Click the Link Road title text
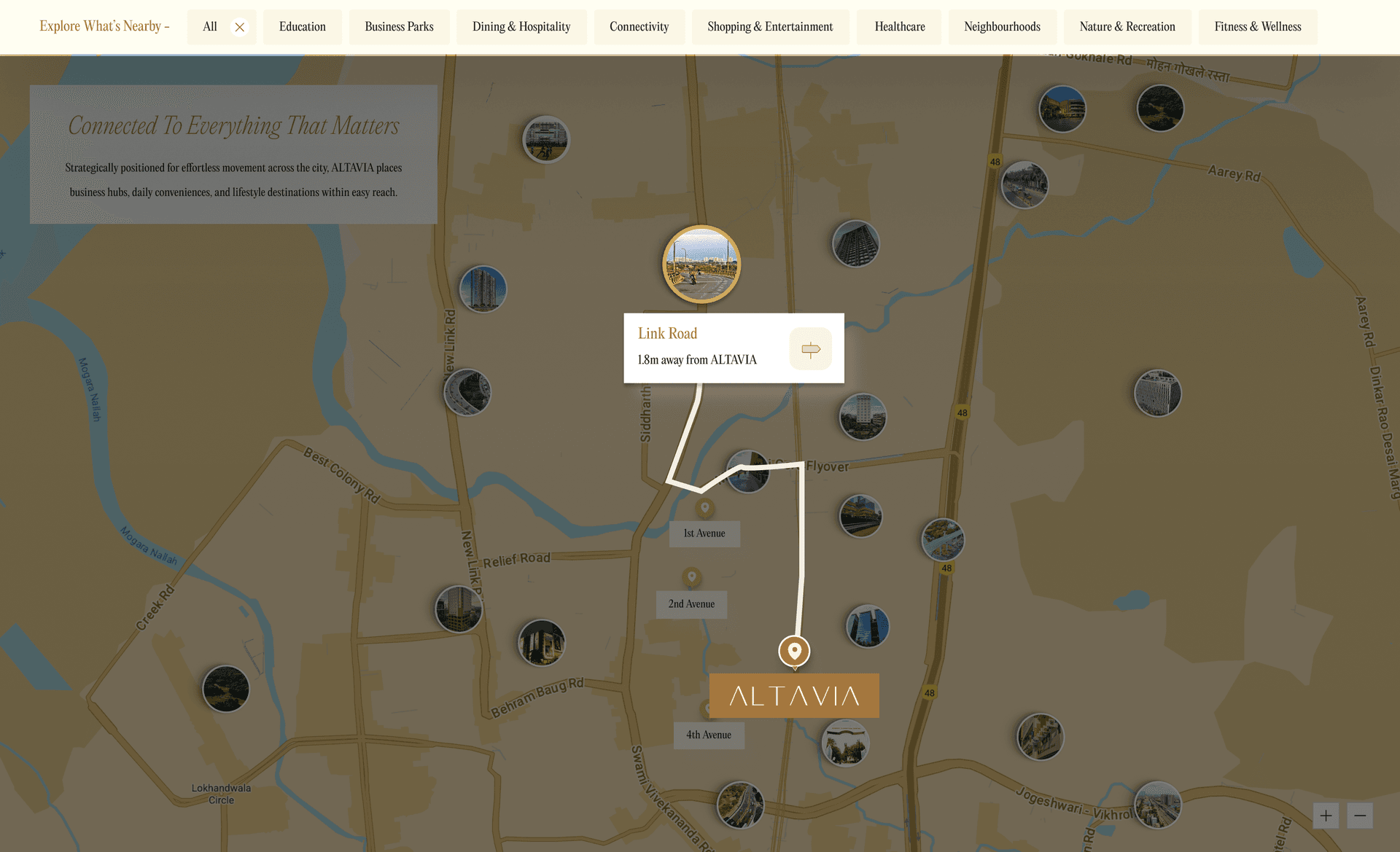Image resolution: width=1400 pixels, height=852 pixels. click(667, 334)
